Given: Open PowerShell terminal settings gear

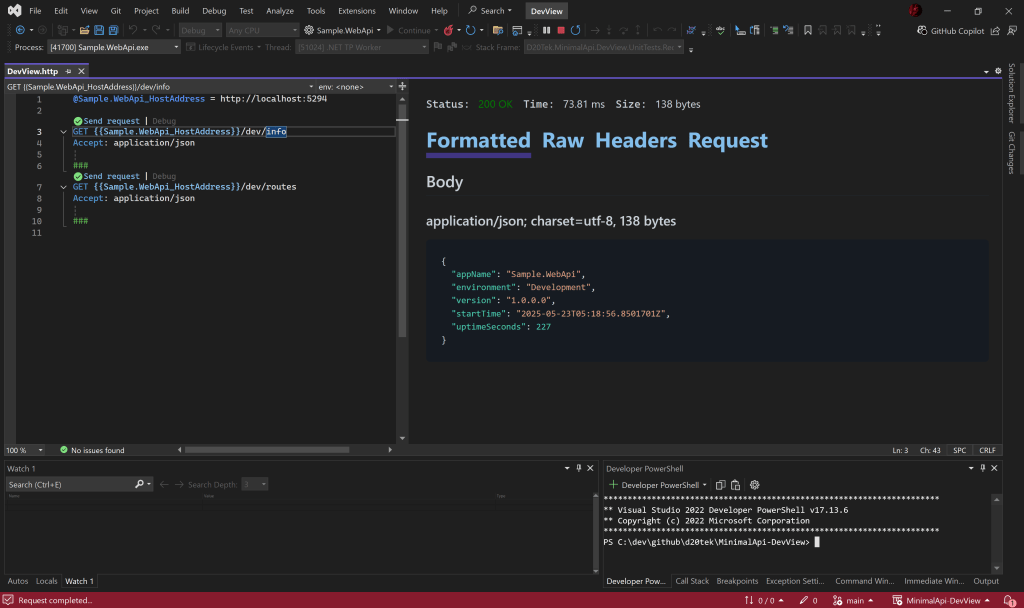Looking at the screenshot, I should pyautogui.click(x=755, y=484).
